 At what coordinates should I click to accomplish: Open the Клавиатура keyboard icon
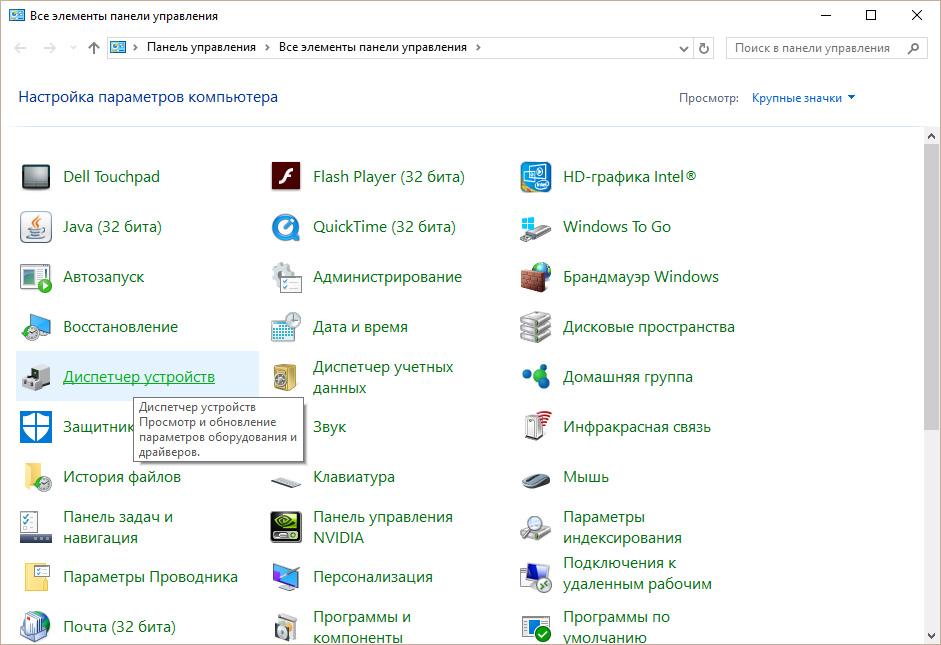click(286, 481)
